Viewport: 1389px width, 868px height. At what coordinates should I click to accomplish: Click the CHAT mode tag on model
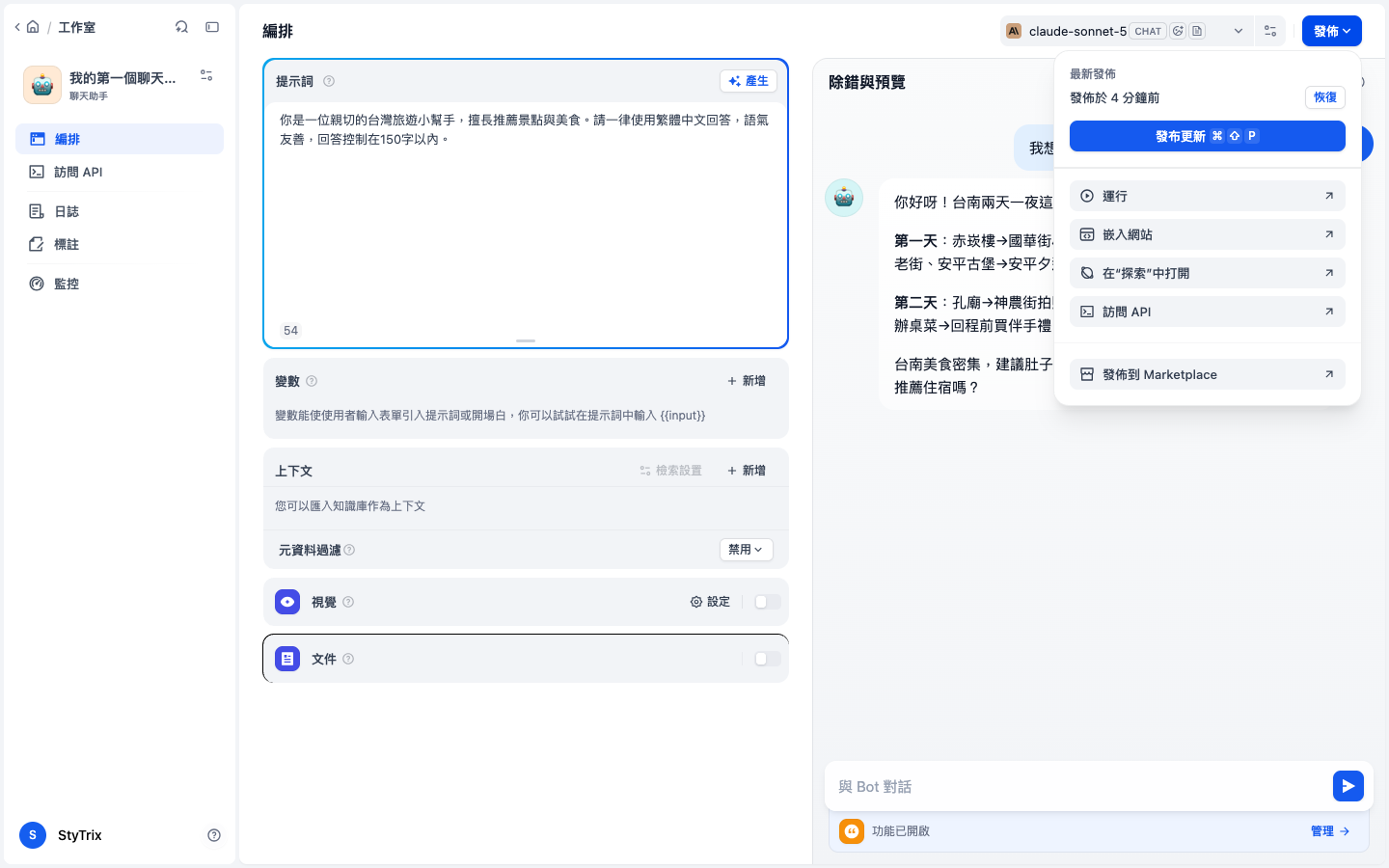[1148, 31]
